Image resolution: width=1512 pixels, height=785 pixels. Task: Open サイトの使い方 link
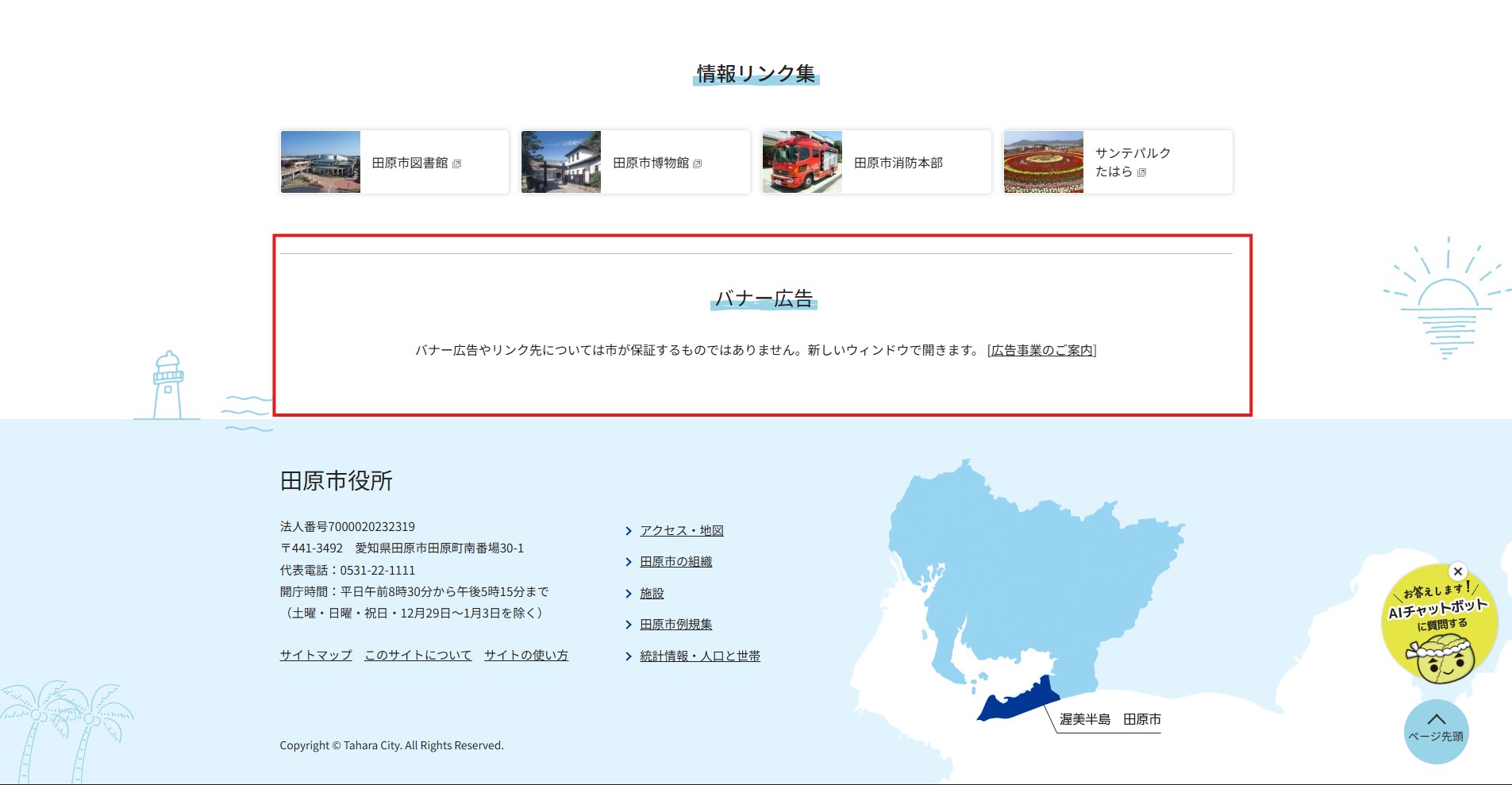pos(526,655)
